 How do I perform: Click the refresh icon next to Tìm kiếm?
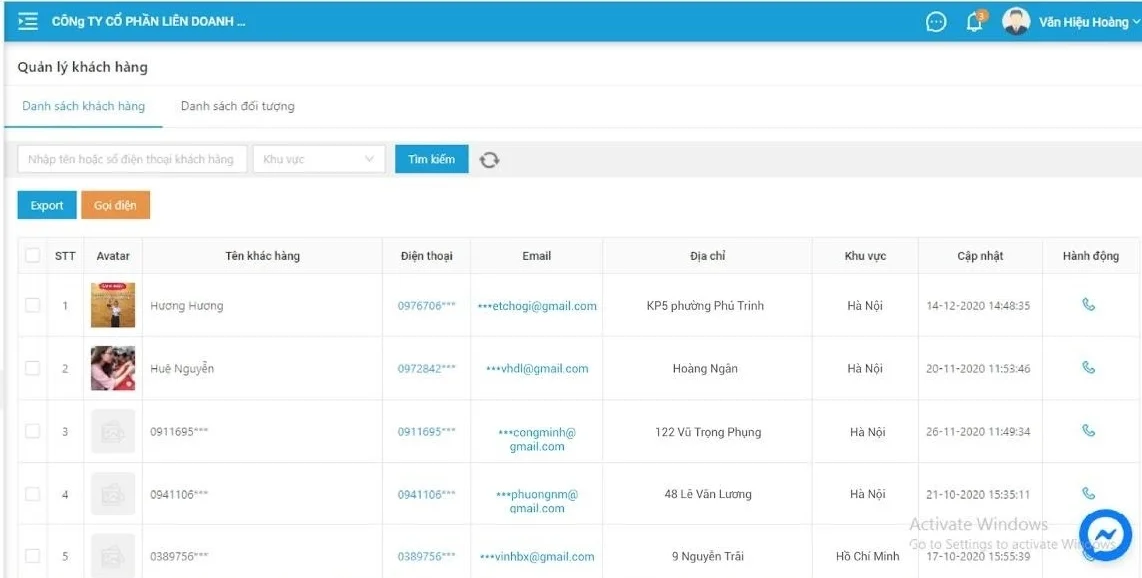(x=489, y=160)
